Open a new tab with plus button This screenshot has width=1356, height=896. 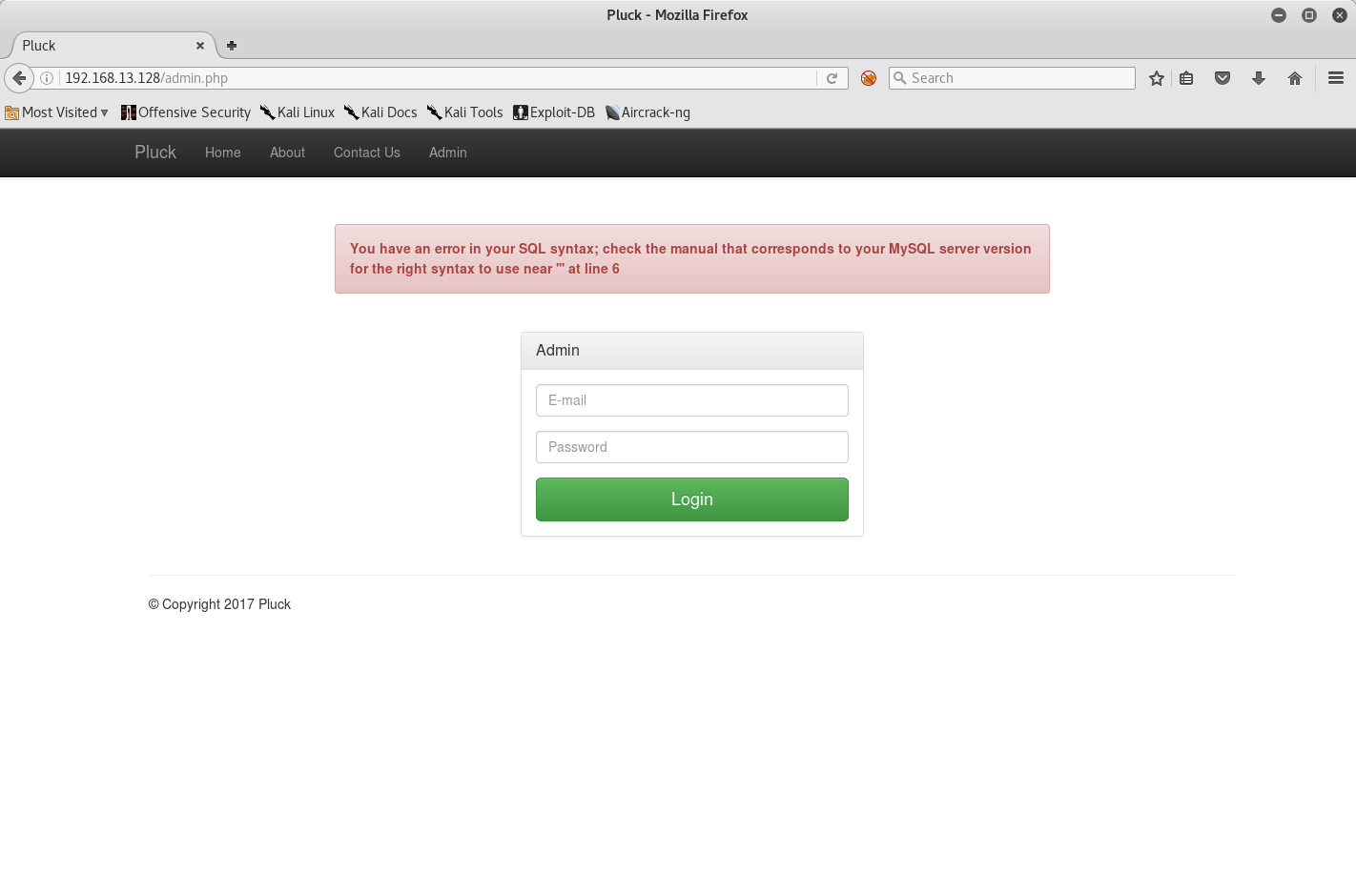click(232, 45)
